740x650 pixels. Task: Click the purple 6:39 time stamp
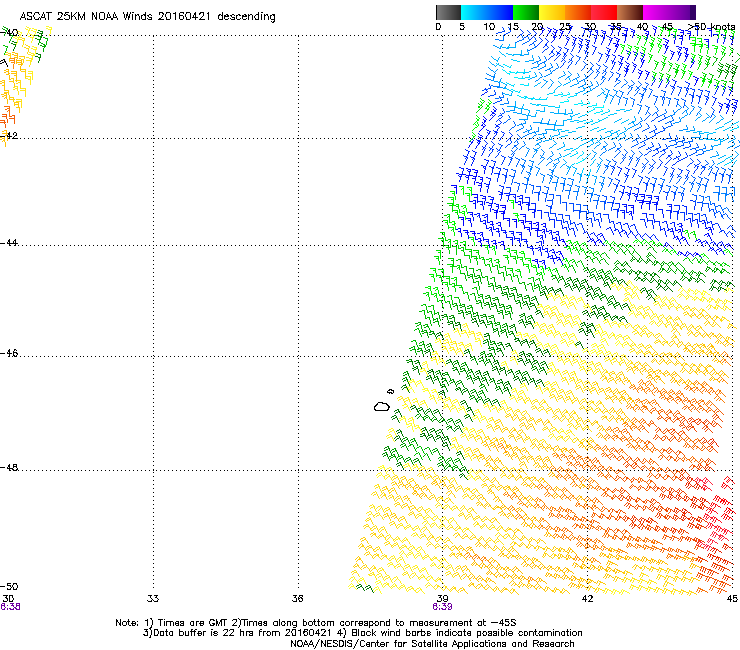(442, 607)
